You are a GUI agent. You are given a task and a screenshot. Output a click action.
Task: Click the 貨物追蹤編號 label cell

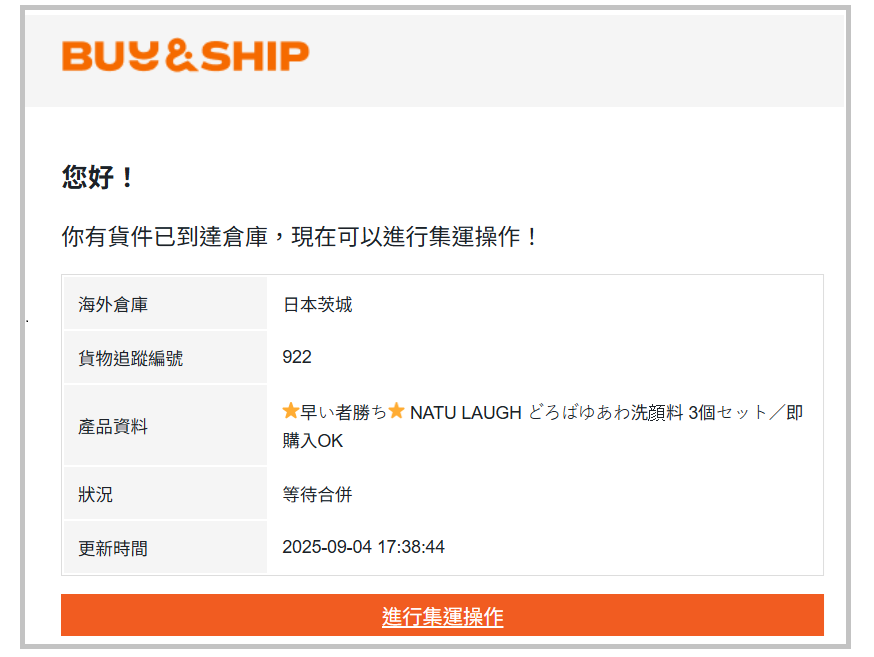(x=130, y=358)
